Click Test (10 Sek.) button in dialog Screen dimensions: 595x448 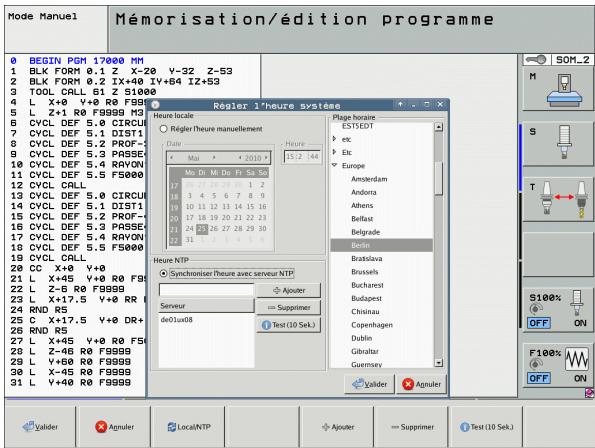288,325
